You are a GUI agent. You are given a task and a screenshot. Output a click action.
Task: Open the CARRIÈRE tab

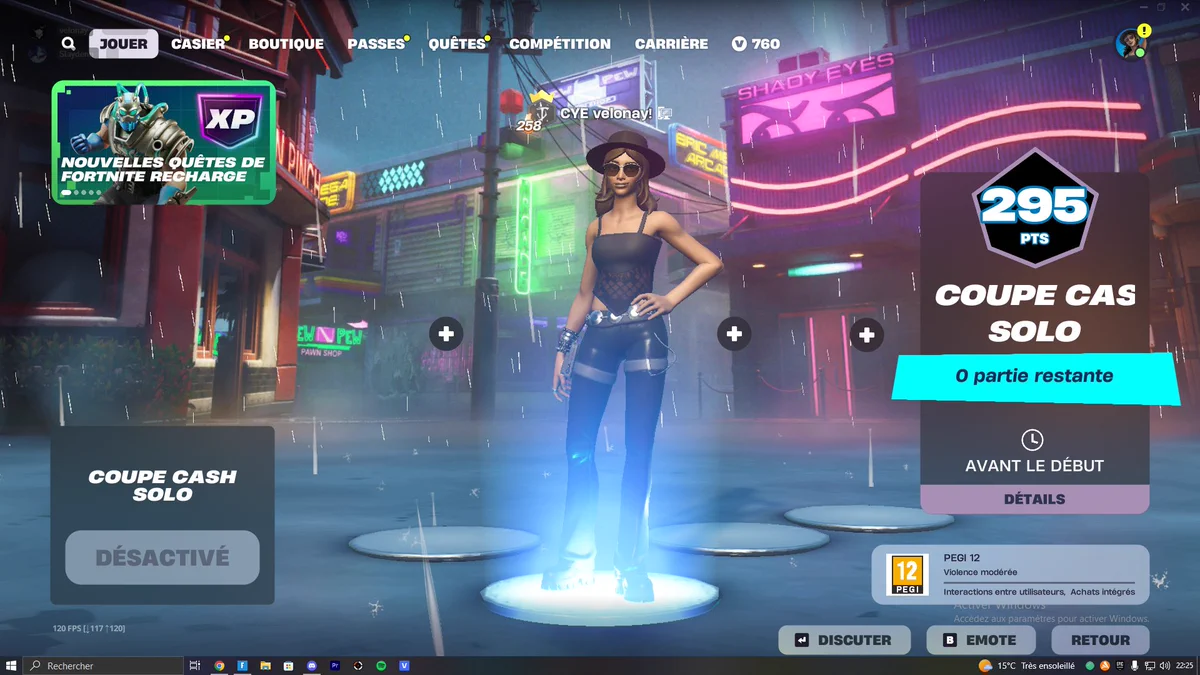[x=671, y=44]
